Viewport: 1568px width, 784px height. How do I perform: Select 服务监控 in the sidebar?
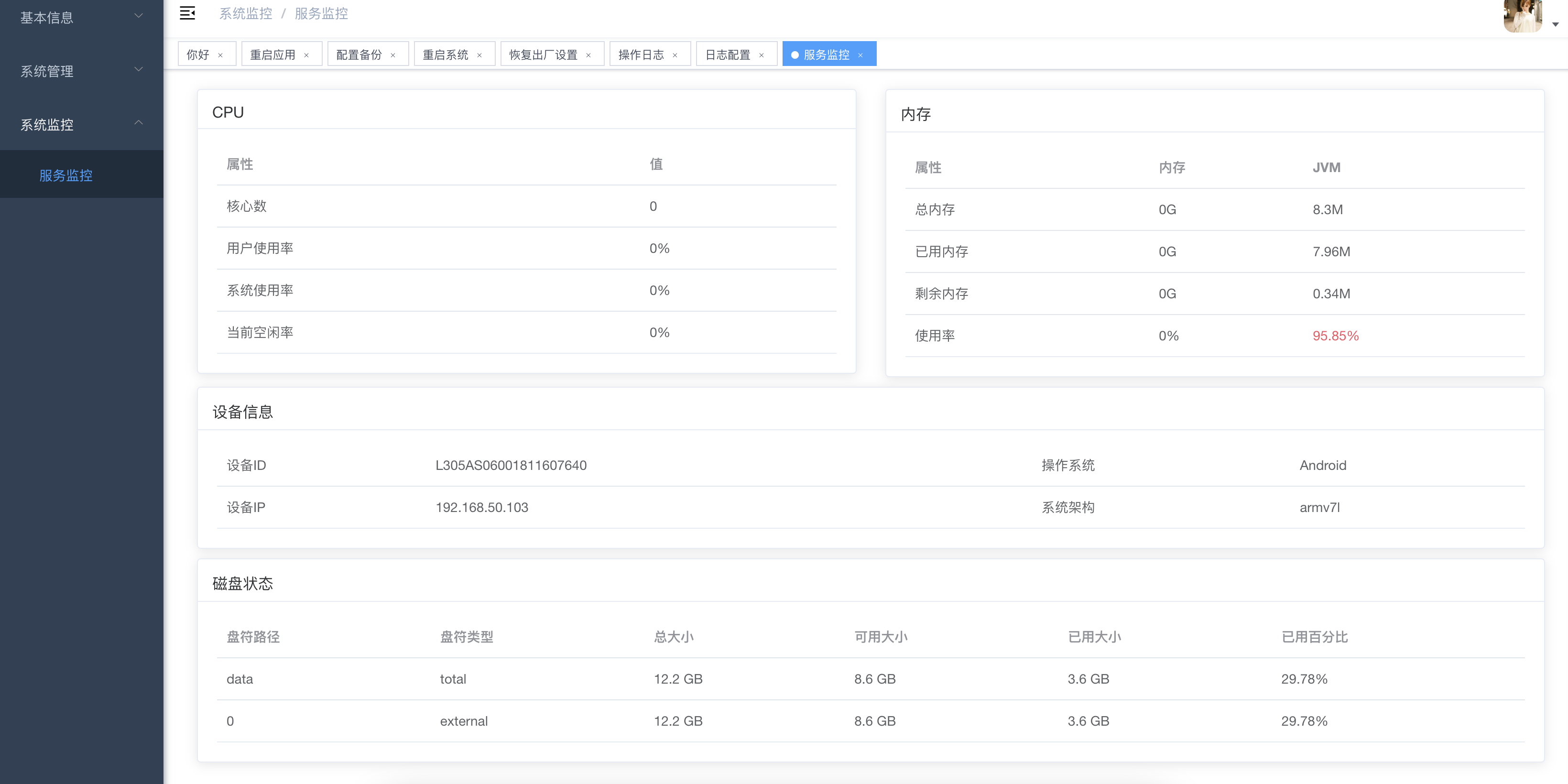tap(66, 175)
